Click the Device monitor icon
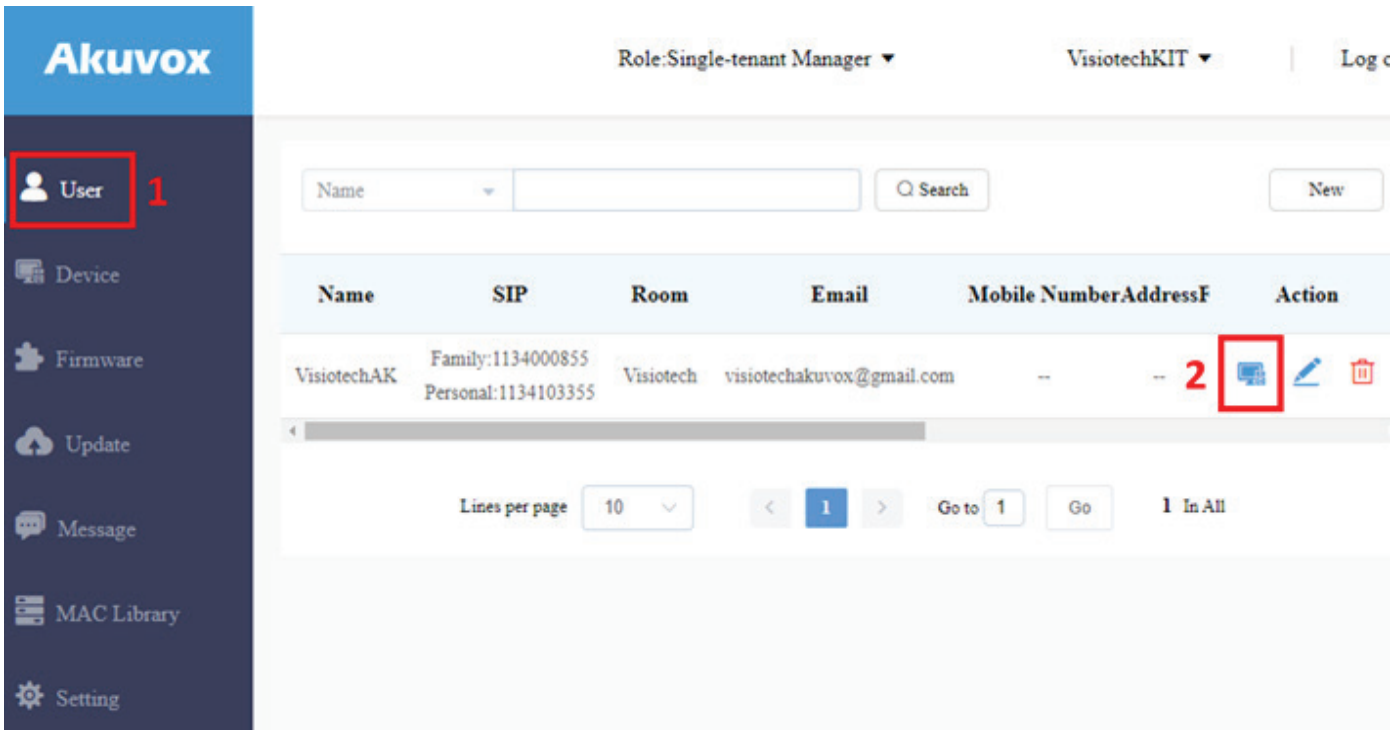The width and height of the screenshot is (1395, 730). (30, 274)
